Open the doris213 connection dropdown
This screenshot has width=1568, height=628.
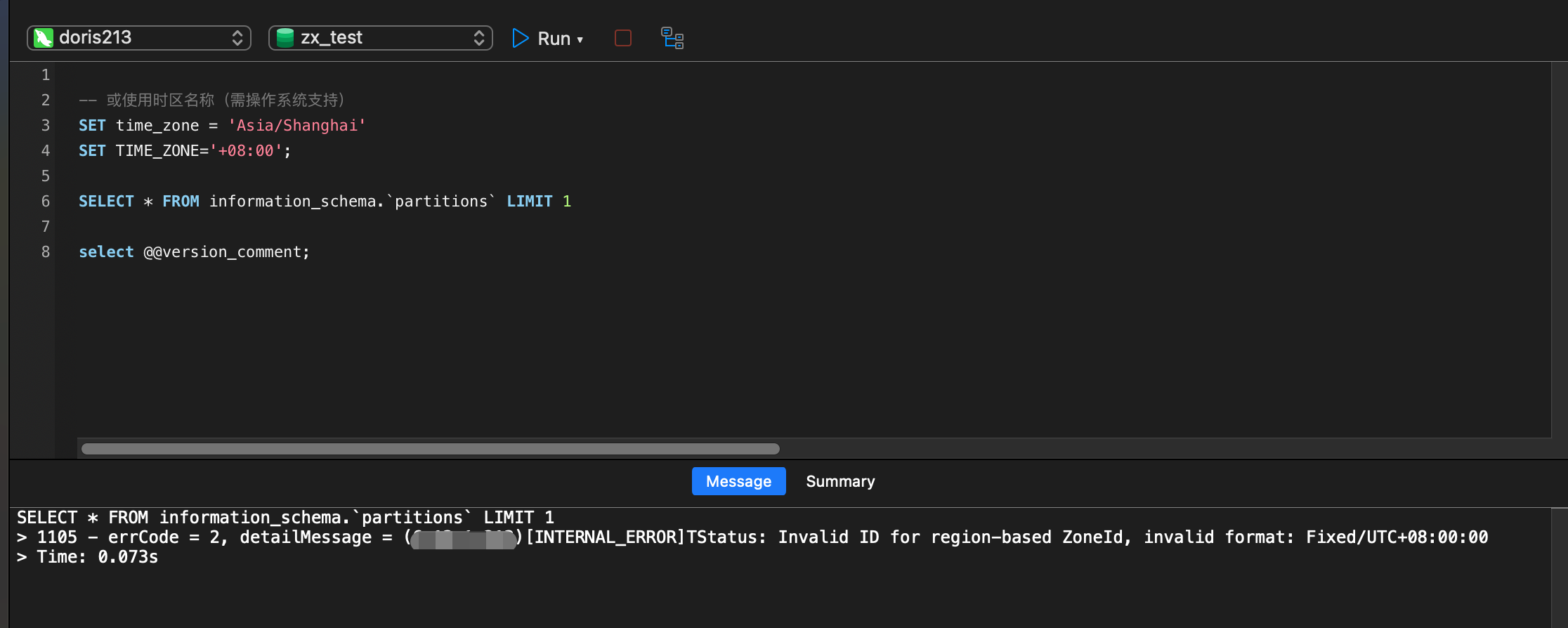[237, 38]
